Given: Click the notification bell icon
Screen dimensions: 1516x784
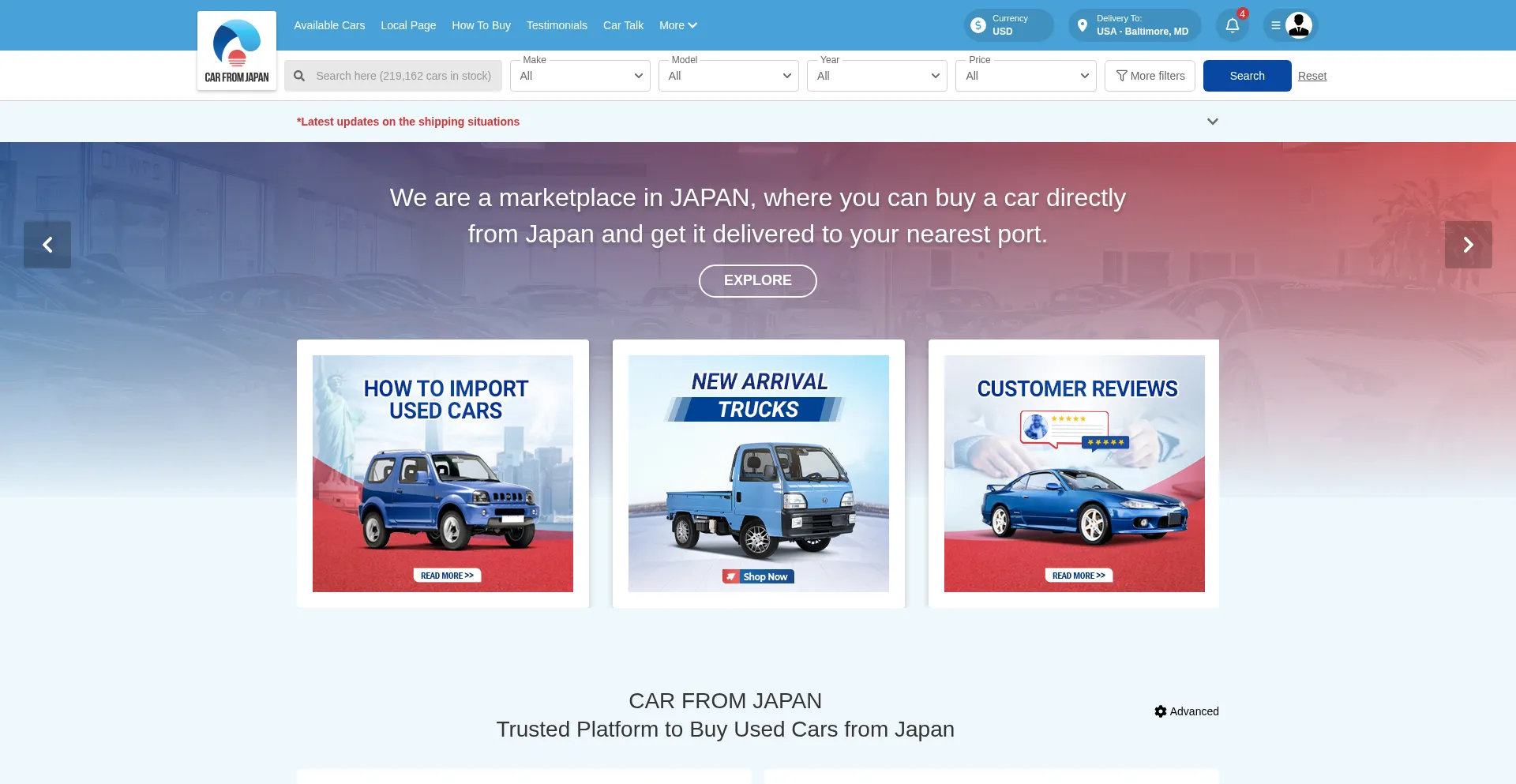Looking at the screenshot, I should click(x=1233, y=25).
